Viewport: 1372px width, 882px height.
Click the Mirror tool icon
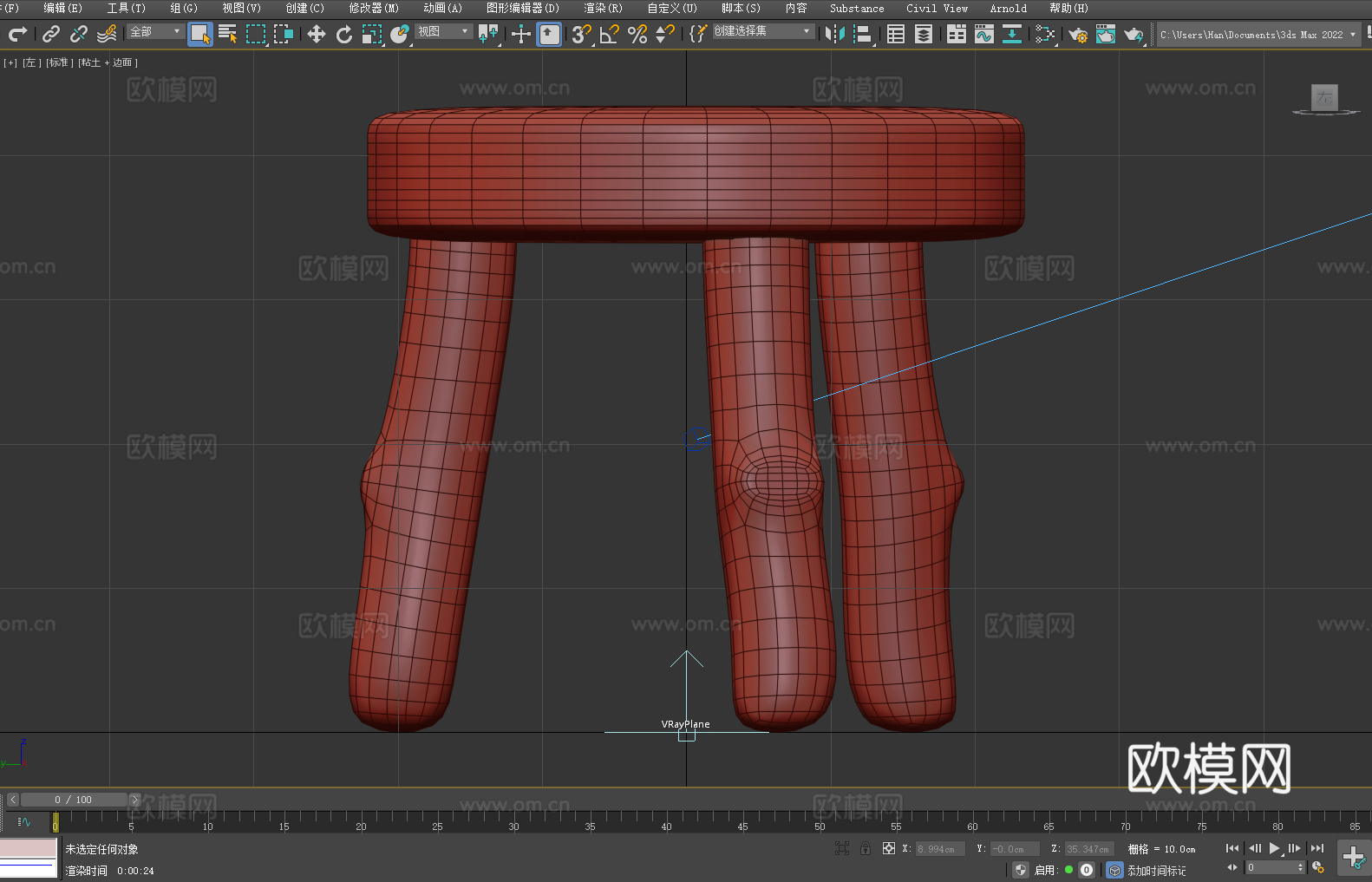[834, 34]
